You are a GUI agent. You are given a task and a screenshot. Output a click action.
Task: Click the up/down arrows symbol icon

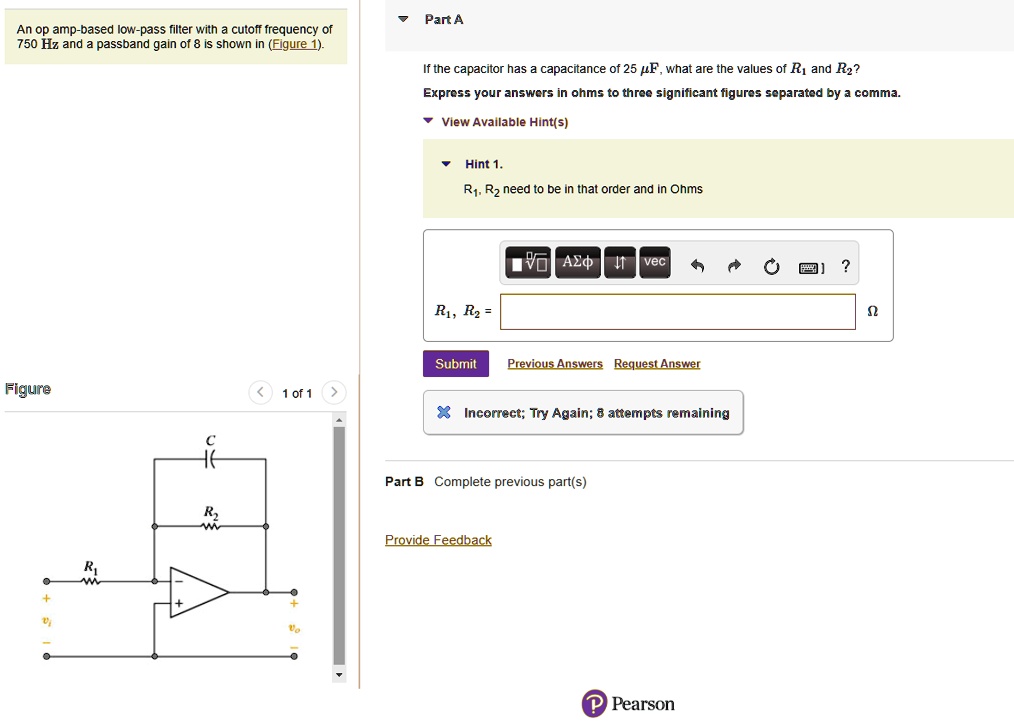(618, 261)
